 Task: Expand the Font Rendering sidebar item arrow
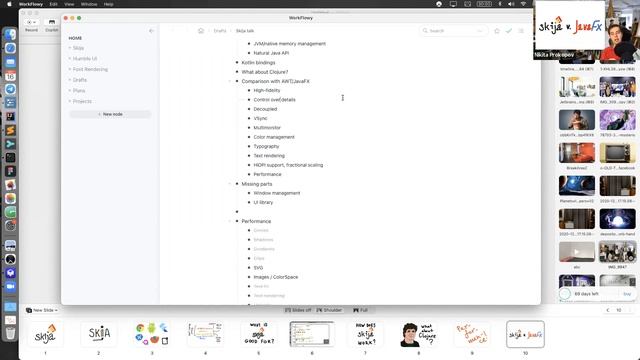(x=70, y=69)
